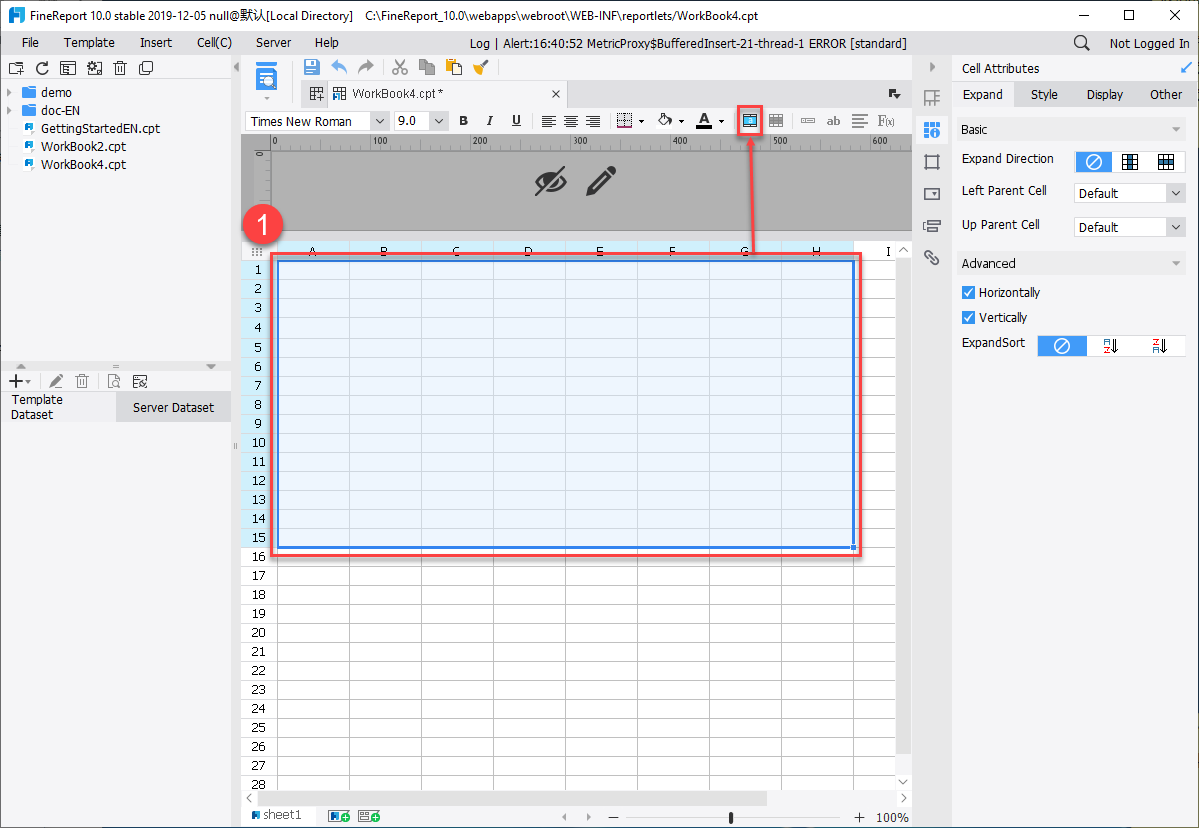Click the Merge Cells toolbar icon
1199x828 pixels.
tap(750, 121)
